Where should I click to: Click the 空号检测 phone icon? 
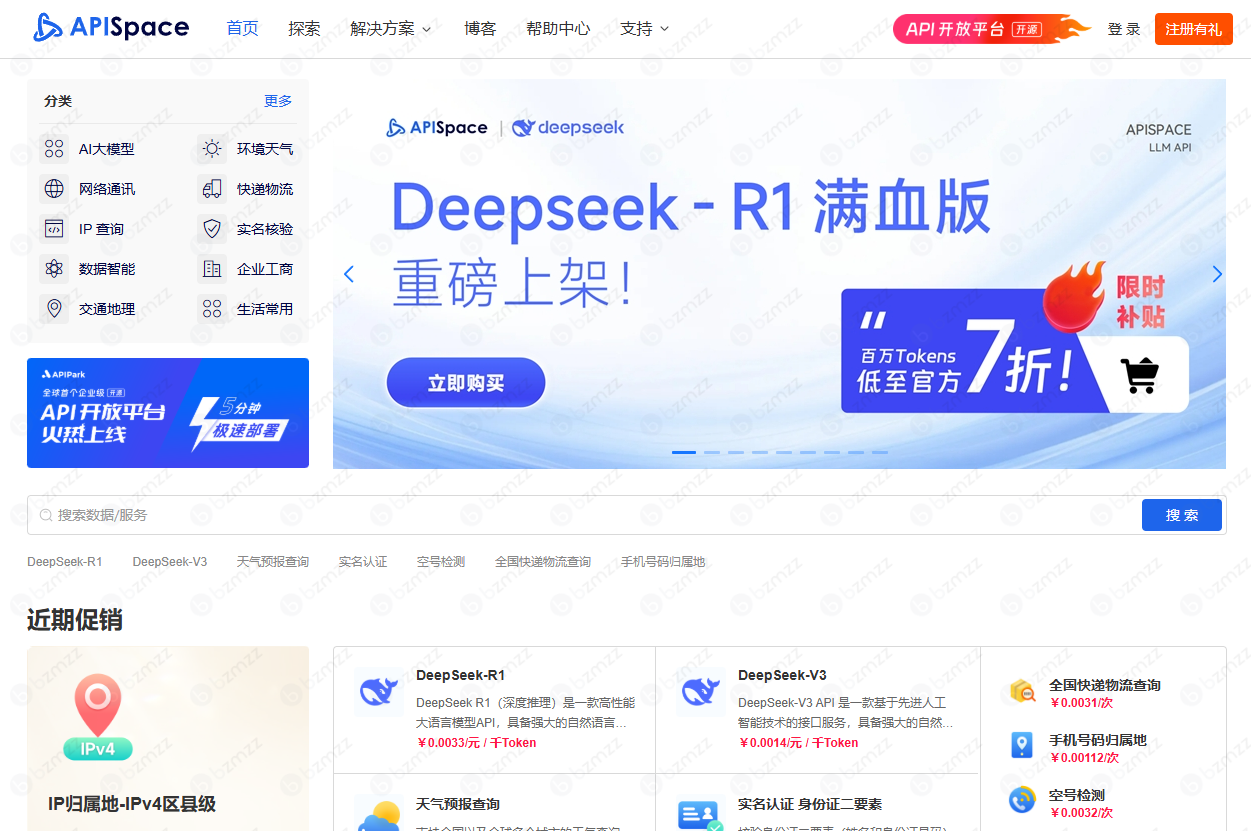1022,800
